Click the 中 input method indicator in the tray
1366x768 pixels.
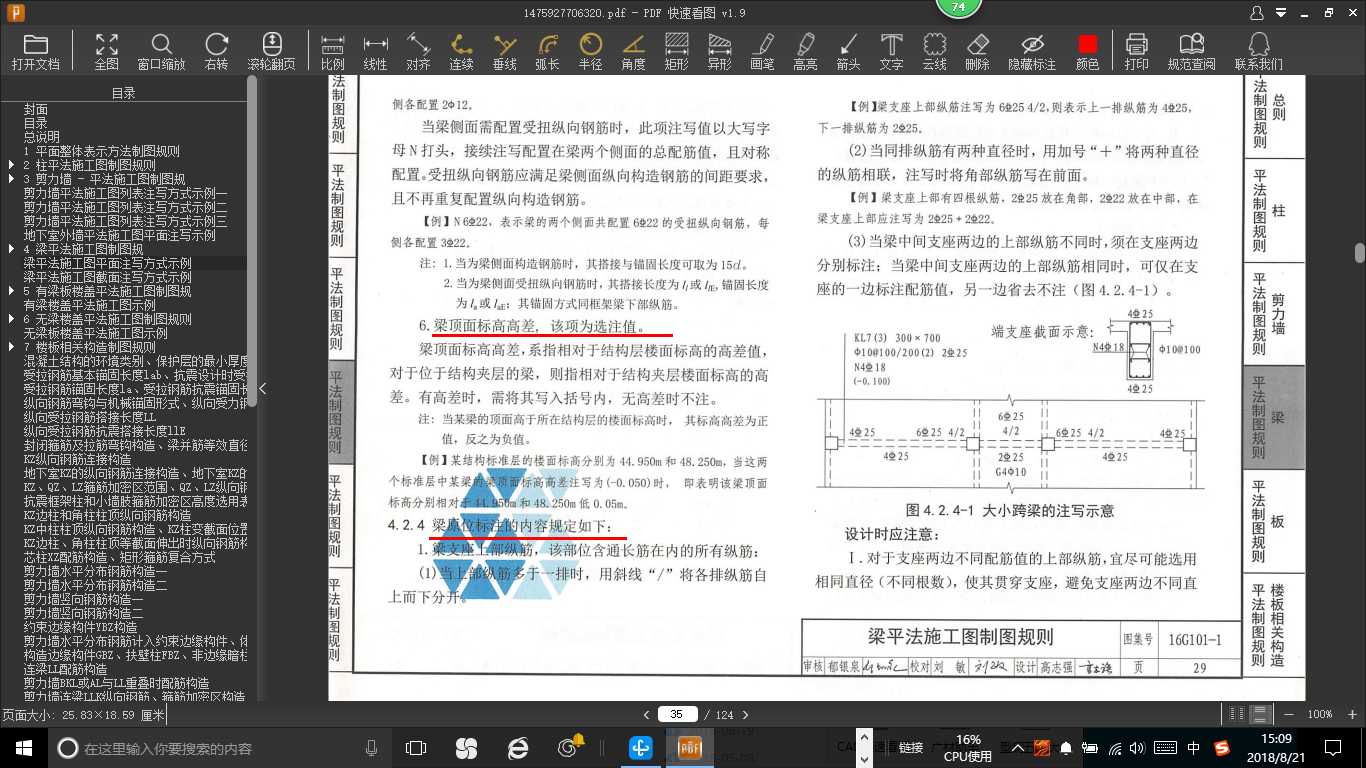1194,748
